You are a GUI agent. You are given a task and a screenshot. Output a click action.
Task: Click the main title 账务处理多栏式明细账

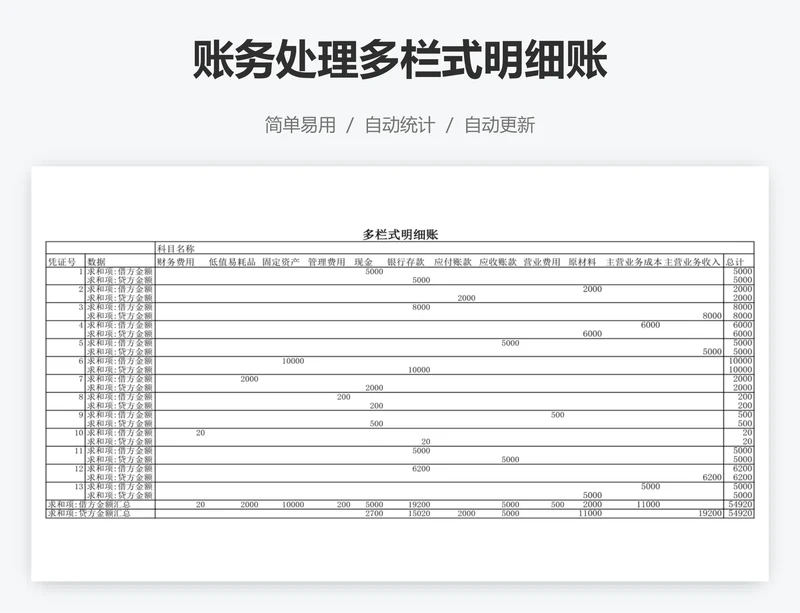pyautogui.click(x=400, y=59)
